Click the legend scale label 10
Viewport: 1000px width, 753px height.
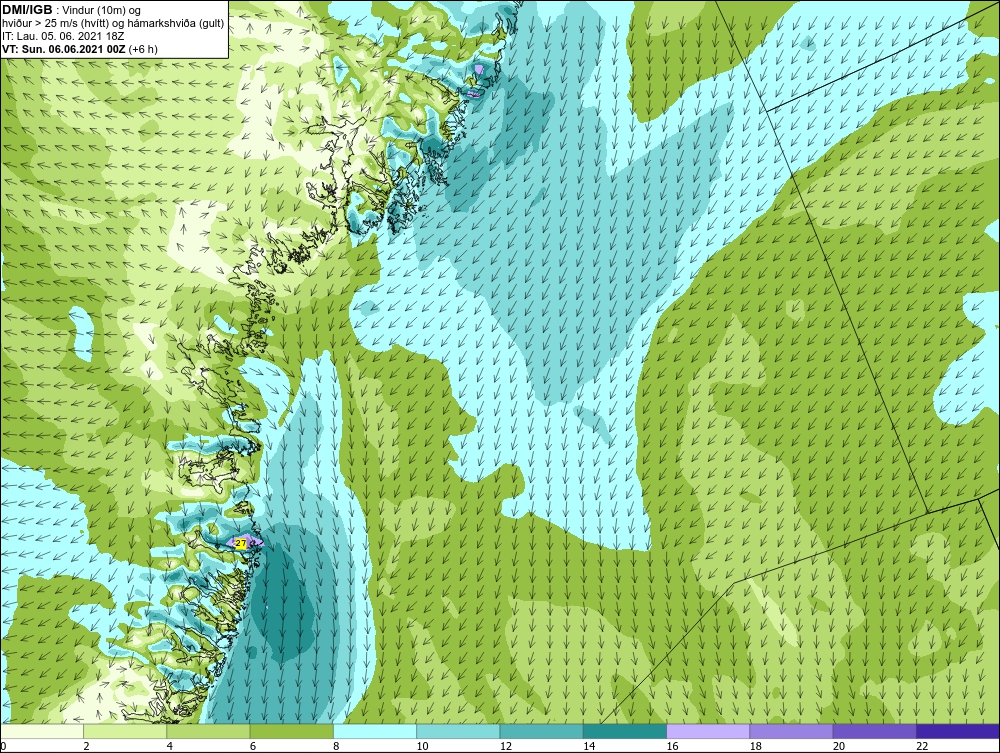[x=422, y=747]
